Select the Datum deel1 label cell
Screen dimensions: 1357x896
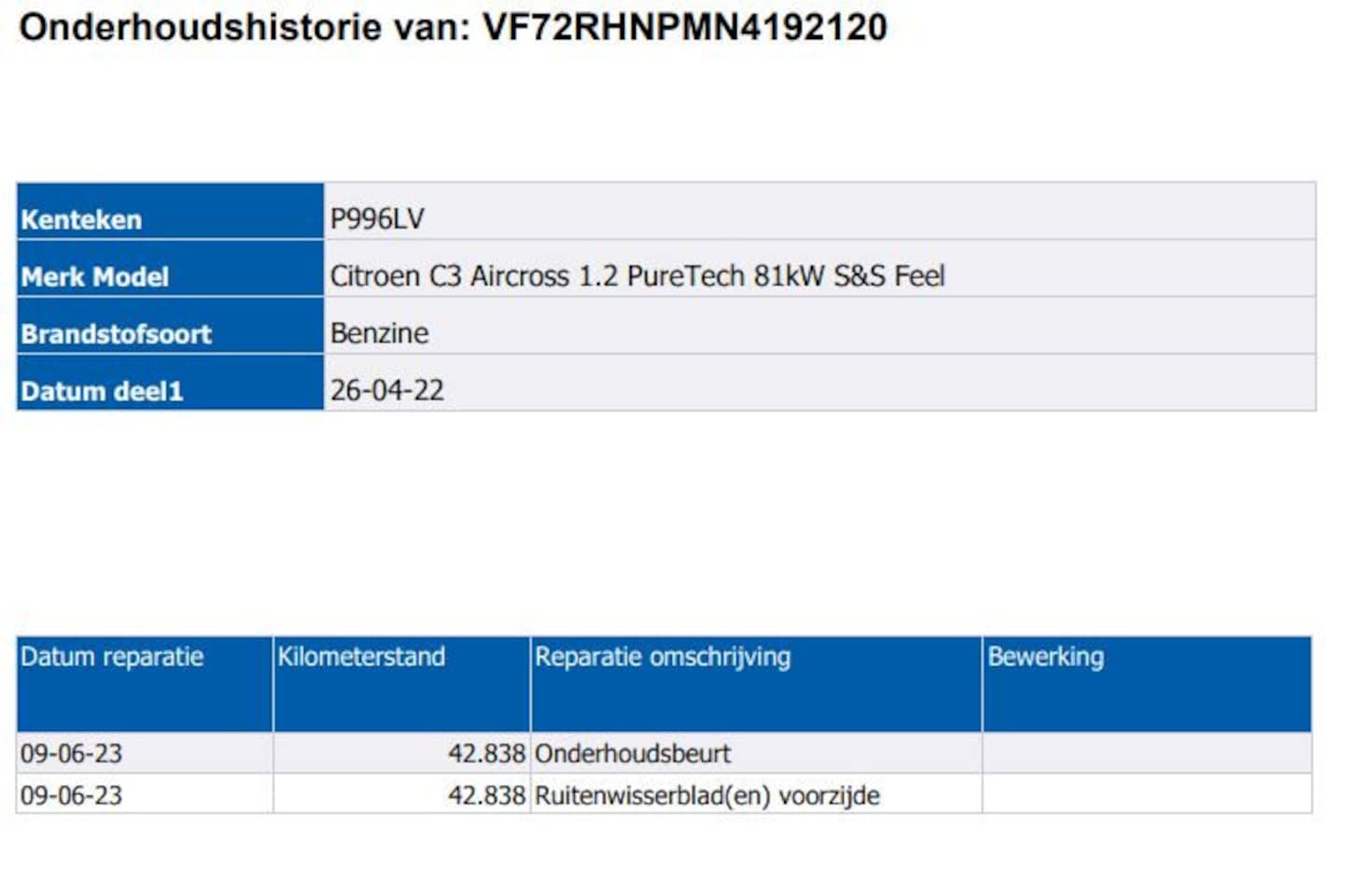click(170, 383)
